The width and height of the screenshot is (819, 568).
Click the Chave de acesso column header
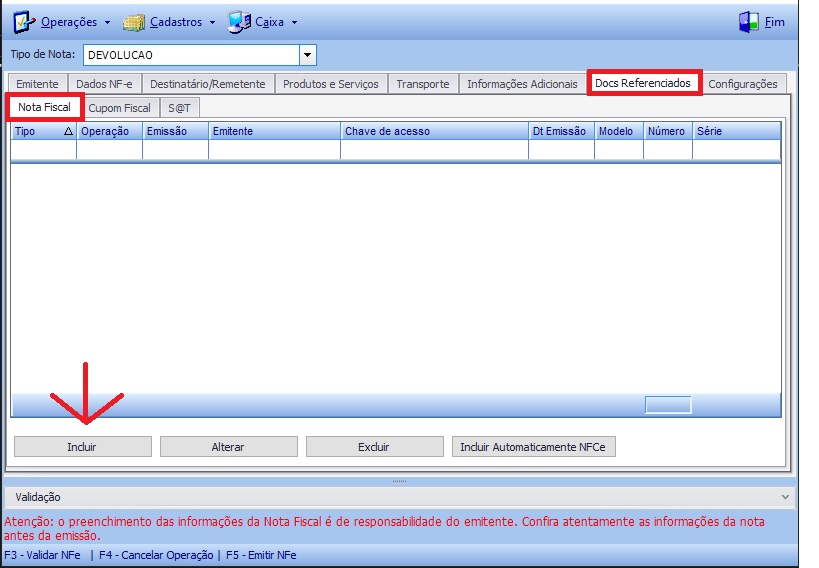pyautogui.click(x=434, y=131)
